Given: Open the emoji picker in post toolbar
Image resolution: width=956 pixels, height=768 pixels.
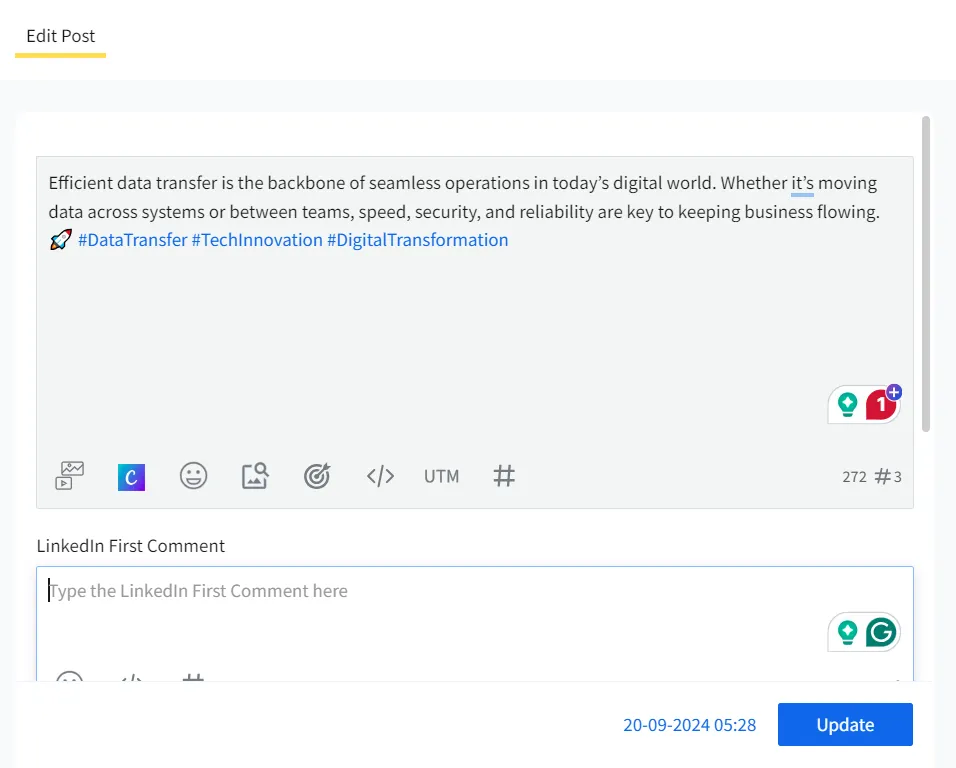Looking at the screenshot, I should (x=193, y=476).
